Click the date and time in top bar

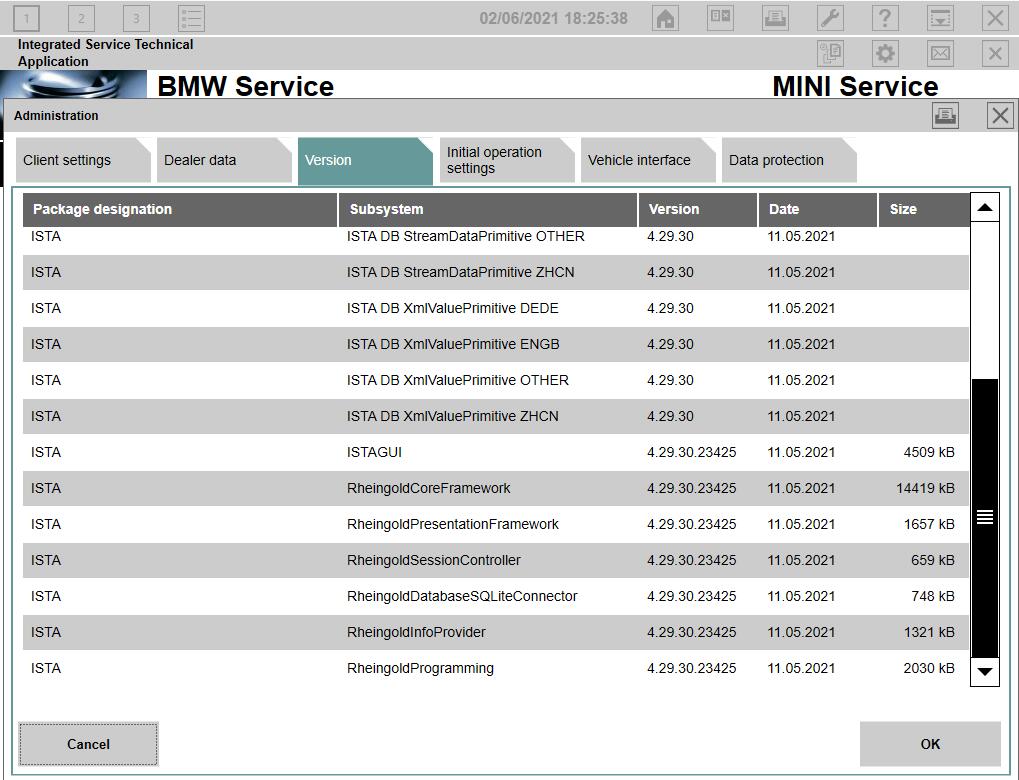[554, 18]
